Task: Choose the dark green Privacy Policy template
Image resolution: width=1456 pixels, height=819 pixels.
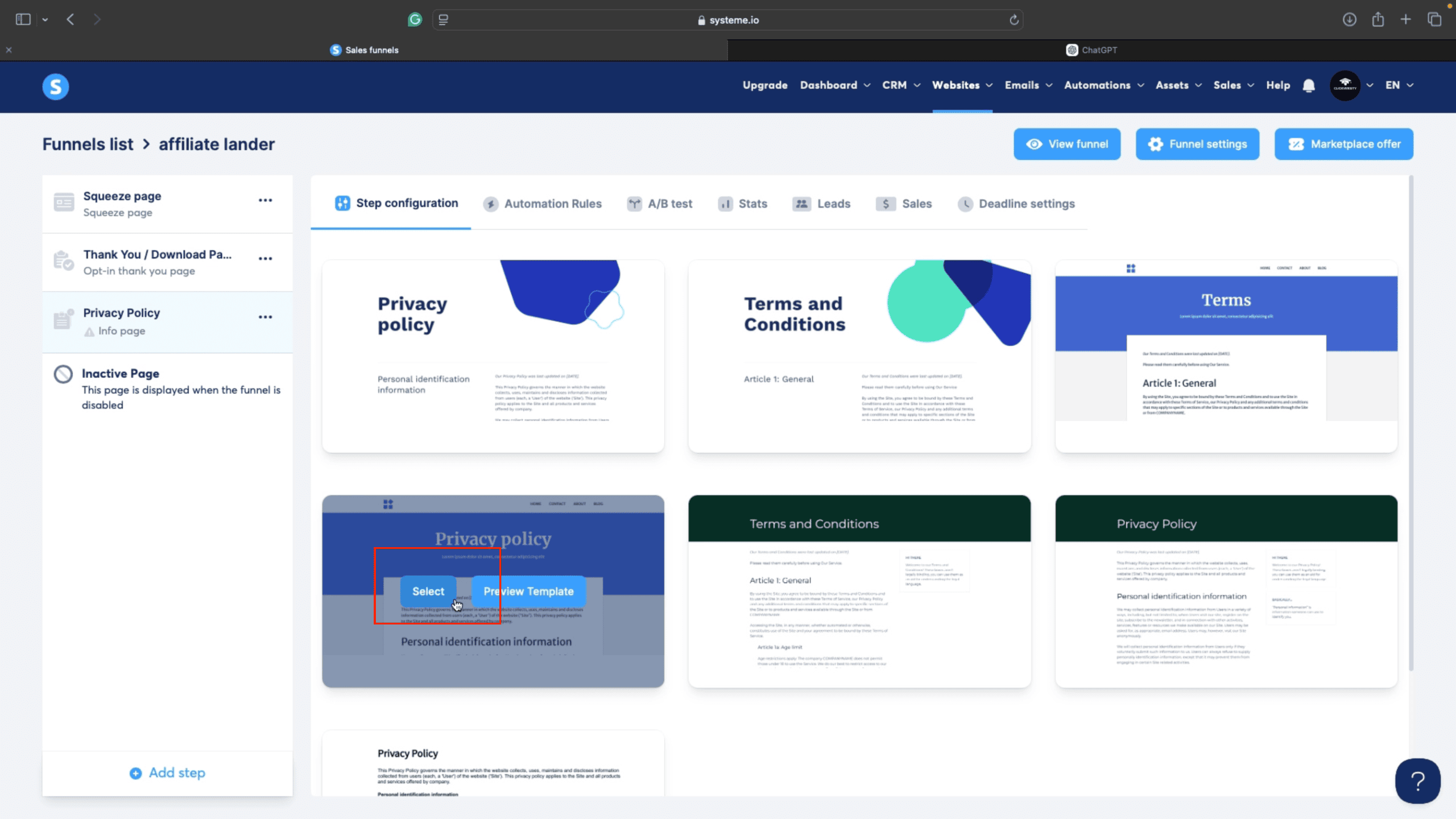Action: [1226, 591]
